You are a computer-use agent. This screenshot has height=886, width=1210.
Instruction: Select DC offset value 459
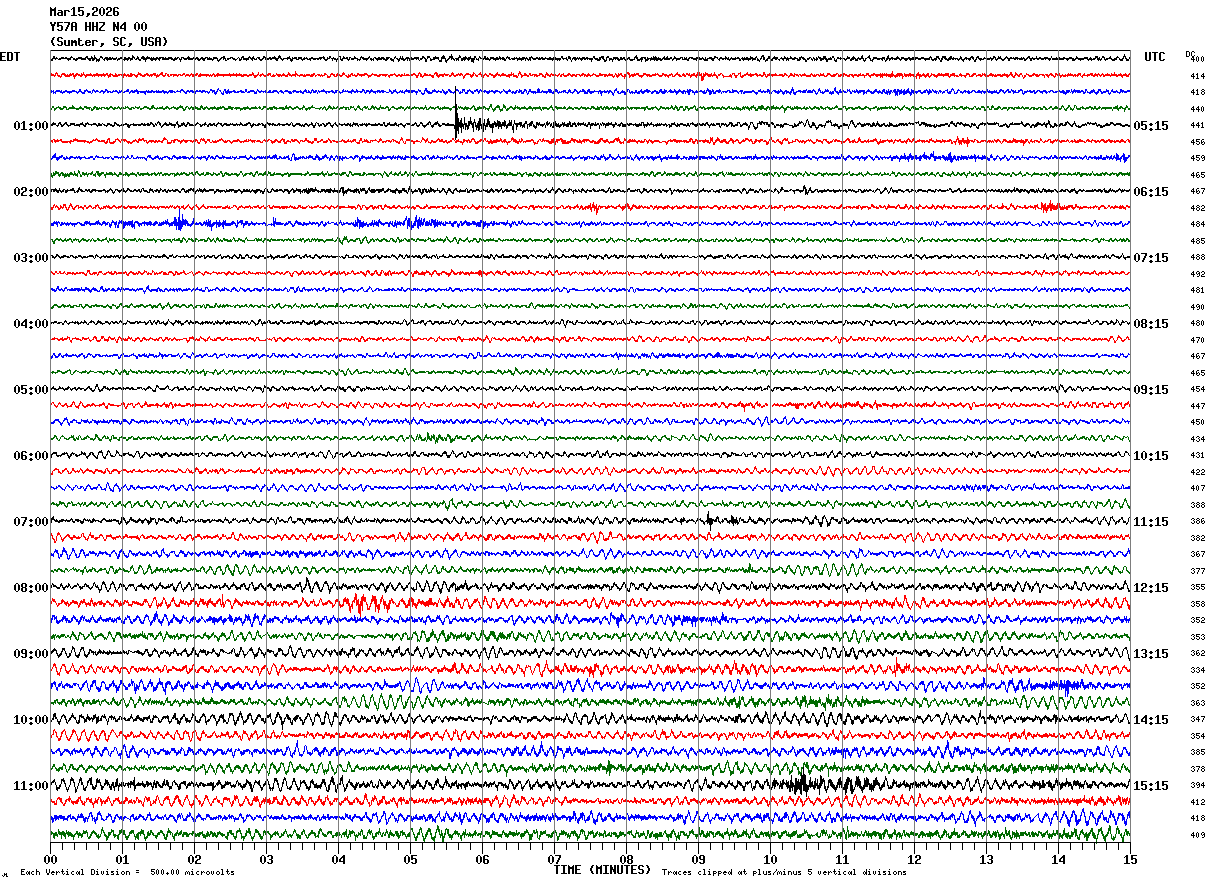[x=1197, y=159]
